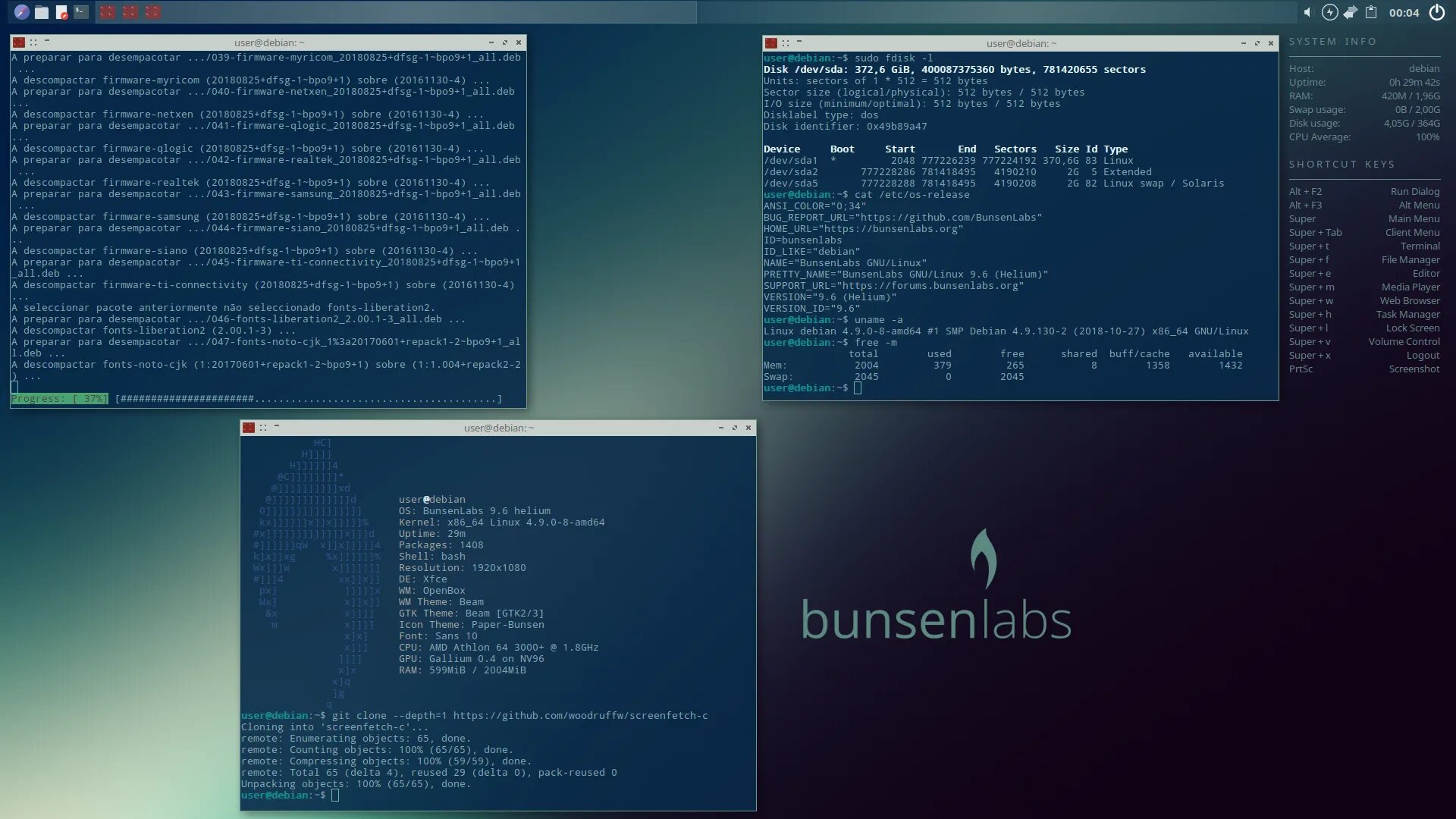
Task: Open the file manager folder icon in panel
Action: [42, 12]
